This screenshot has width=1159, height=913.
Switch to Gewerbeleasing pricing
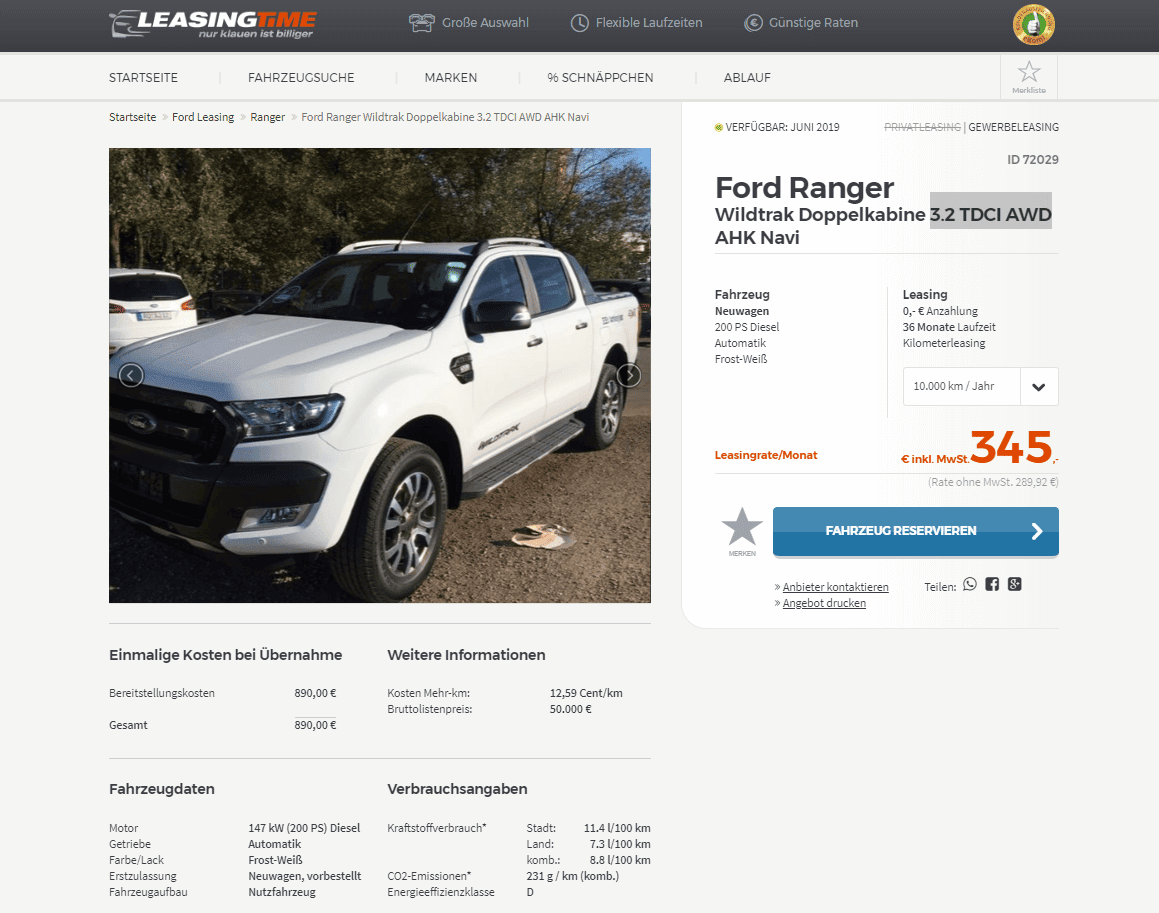1013,127
